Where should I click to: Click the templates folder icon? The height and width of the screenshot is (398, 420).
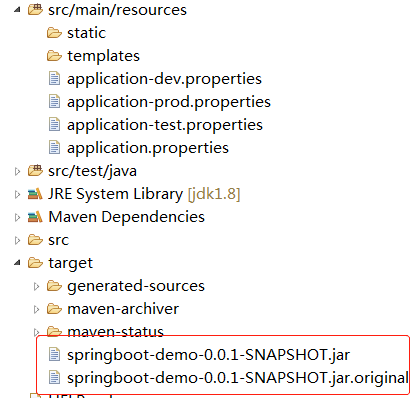click(x=54, y=56)
